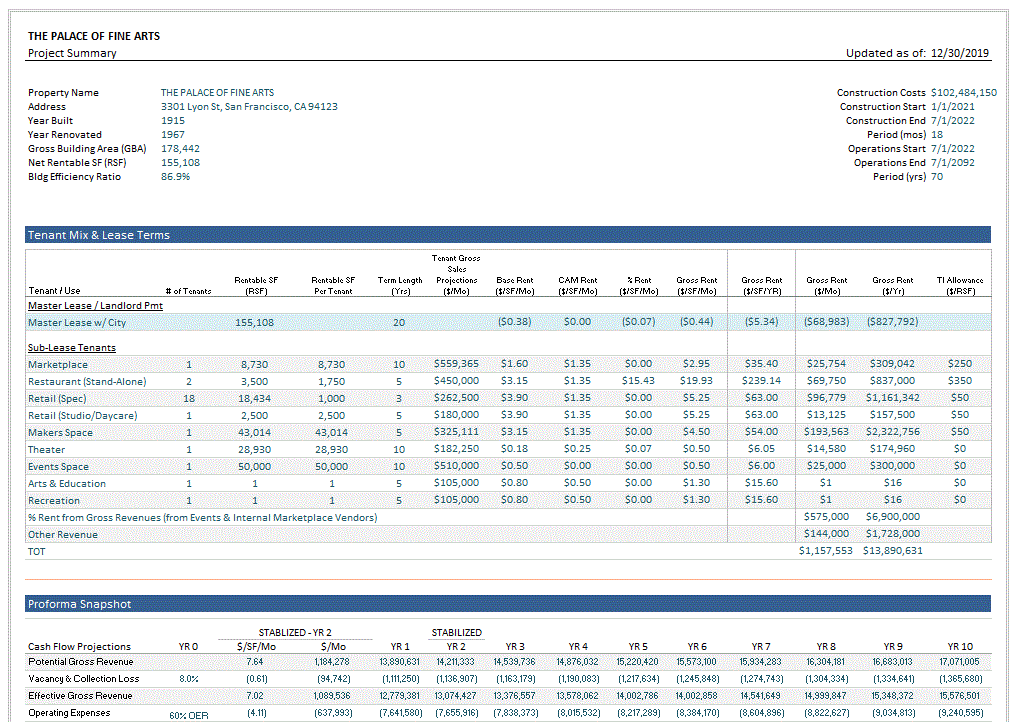Select Restaurant % rent value $15.43
This screenshot has height=722, width=1019.
pos(638,381)
